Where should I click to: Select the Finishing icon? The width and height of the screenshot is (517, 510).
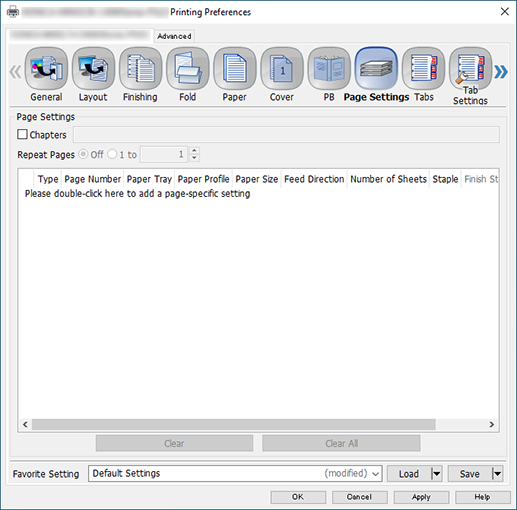pyautogui.click(x=140, y=68)
